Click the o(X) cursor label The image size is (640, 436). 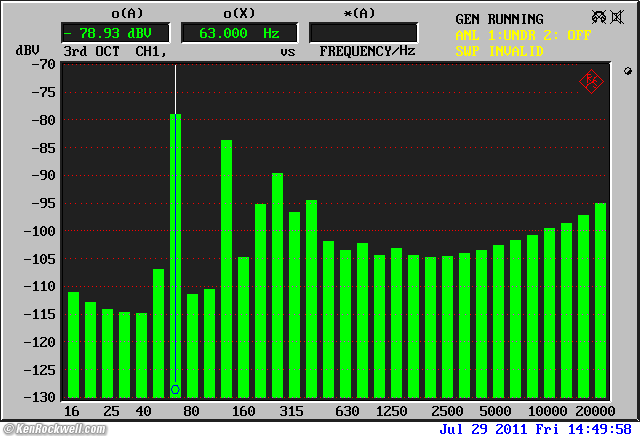tap(237, 13)
